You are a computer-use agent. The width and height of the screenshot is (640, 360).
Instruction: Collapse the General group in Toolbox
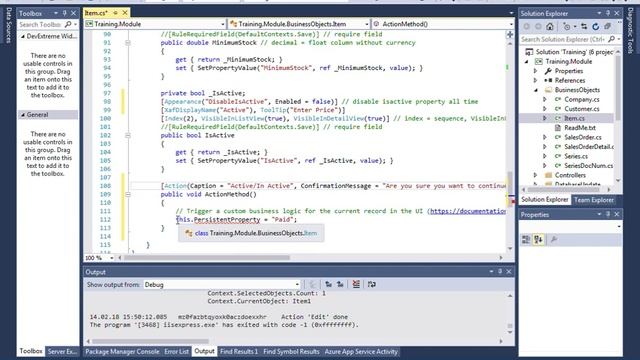23,115
